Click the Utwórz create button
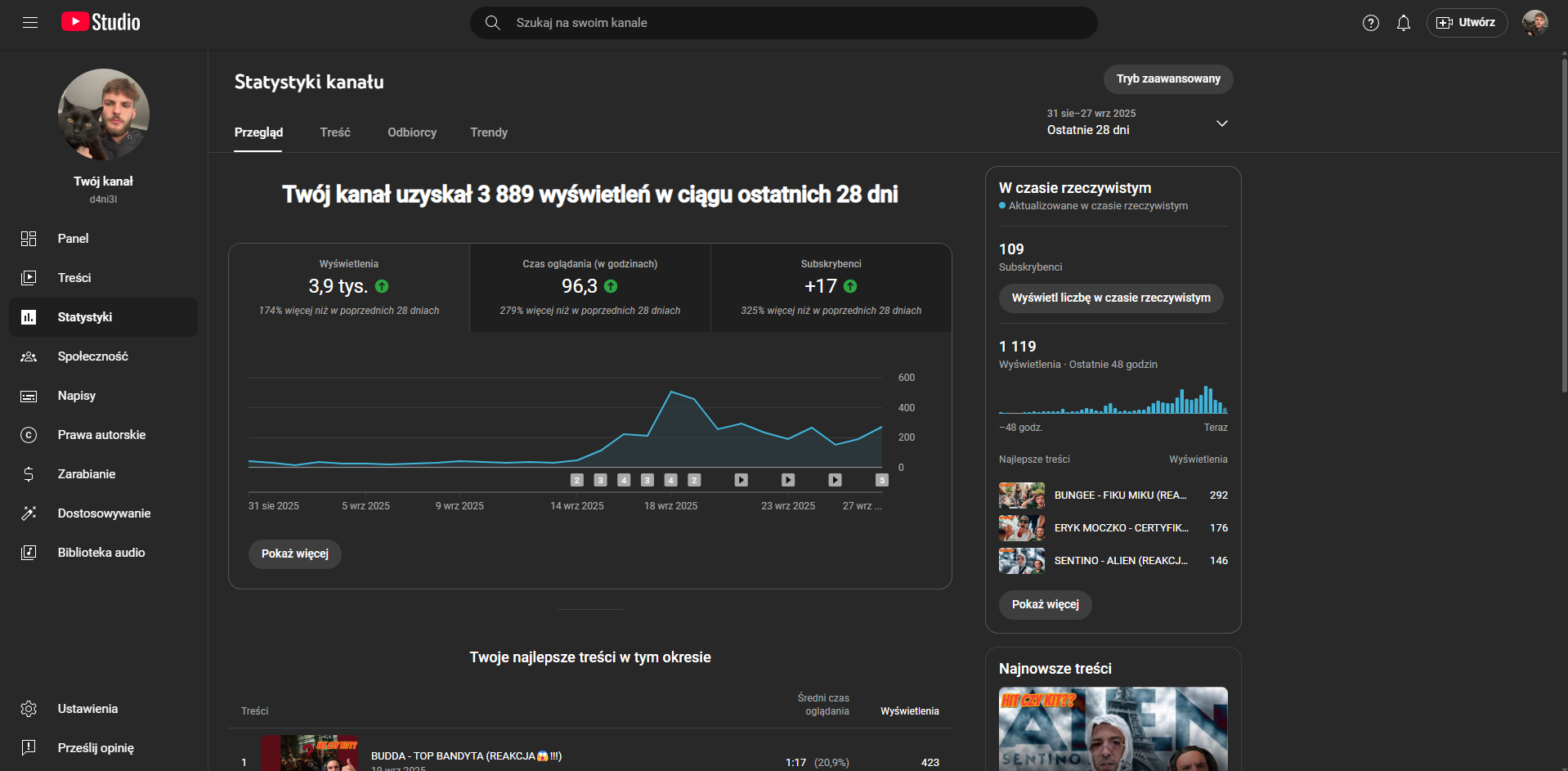 [x=1467, y=23]
